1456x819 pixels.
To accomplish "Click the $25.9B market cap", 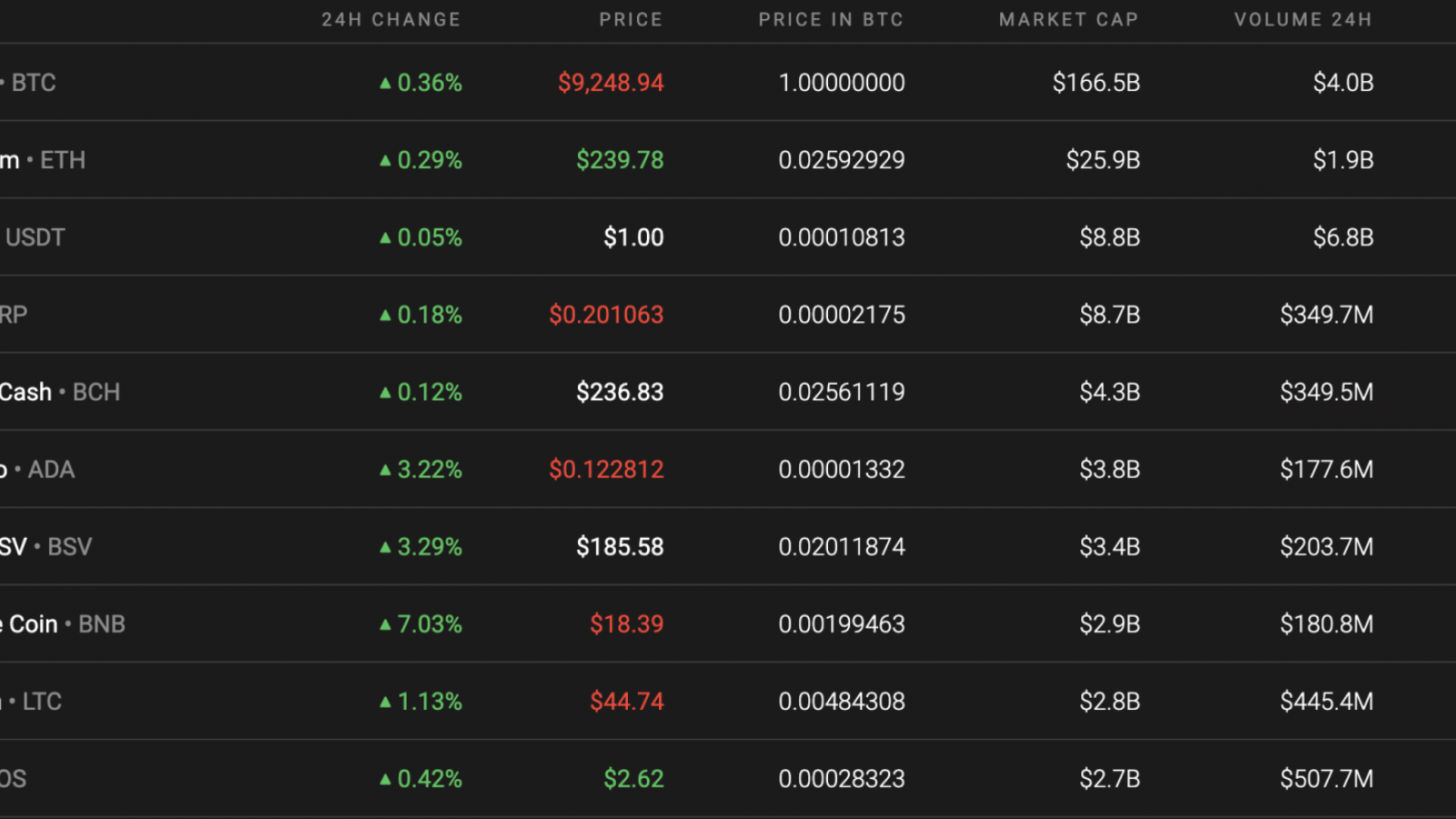I will [1103, 160].
